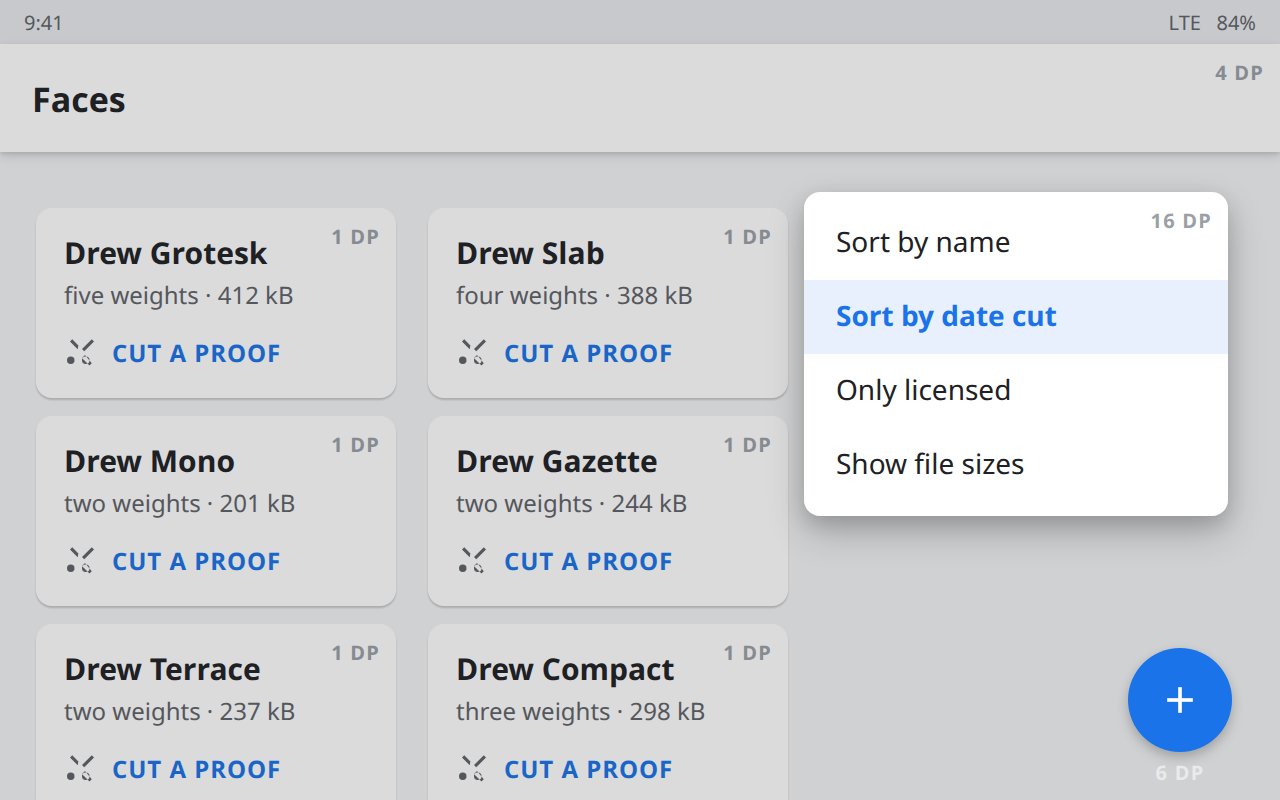Cut a proof for Drew Slab
Screen dimensions: 1280x800
(x=588, y=353)
